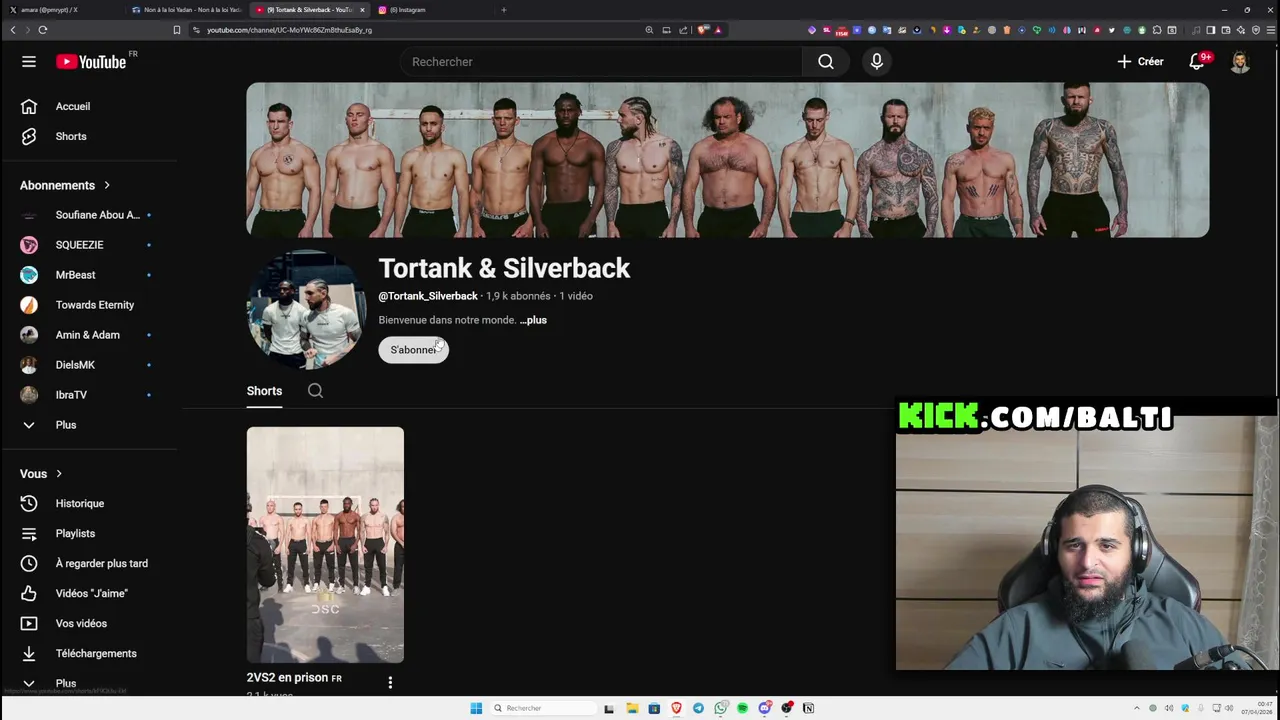
Task: Open the account avatar menu
Action: tap(1240, 62)
